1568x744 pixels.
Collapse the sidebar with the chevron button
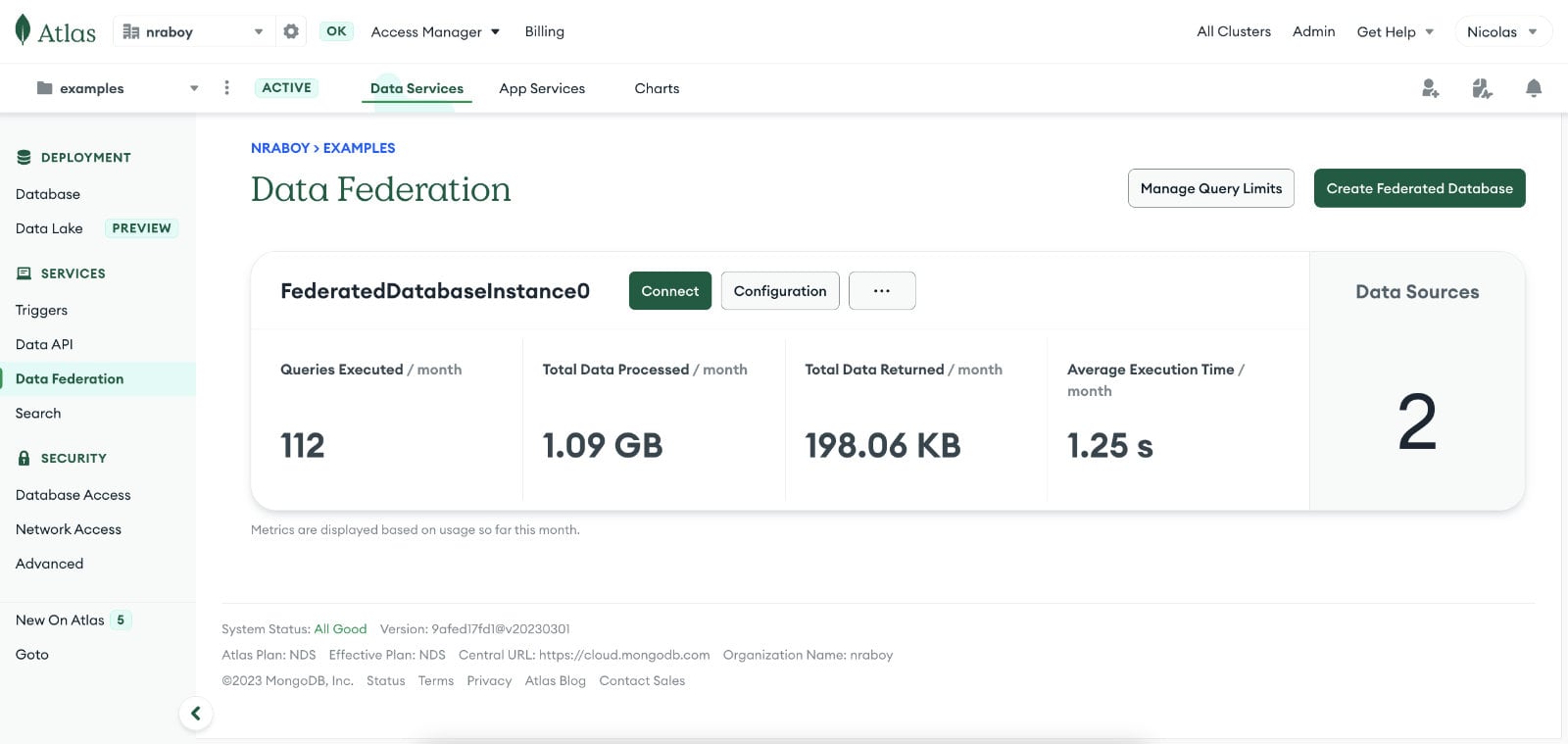[196, 714]
